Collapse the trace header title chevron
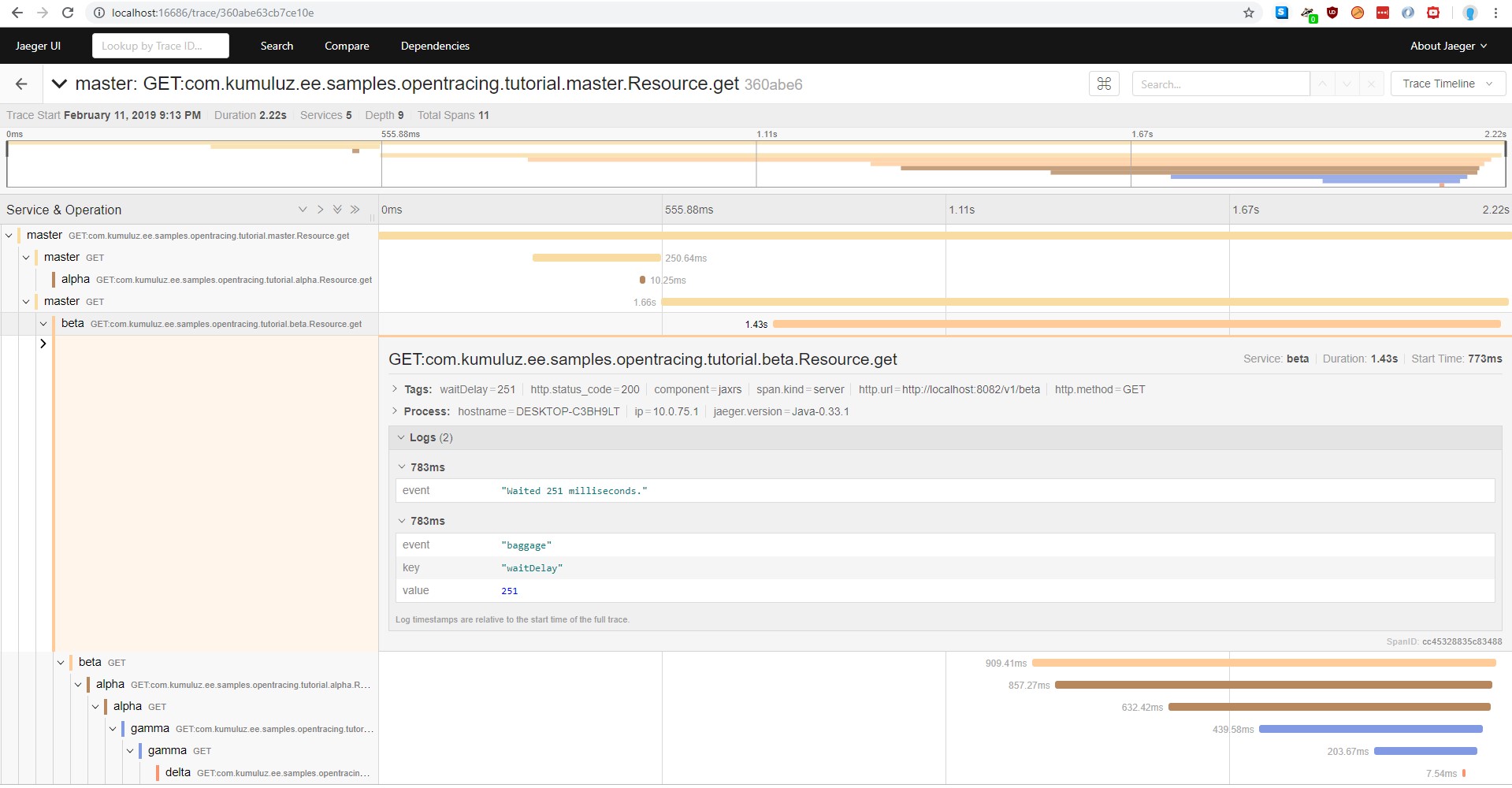This screenshot has width=1512, height=788. 58,84
